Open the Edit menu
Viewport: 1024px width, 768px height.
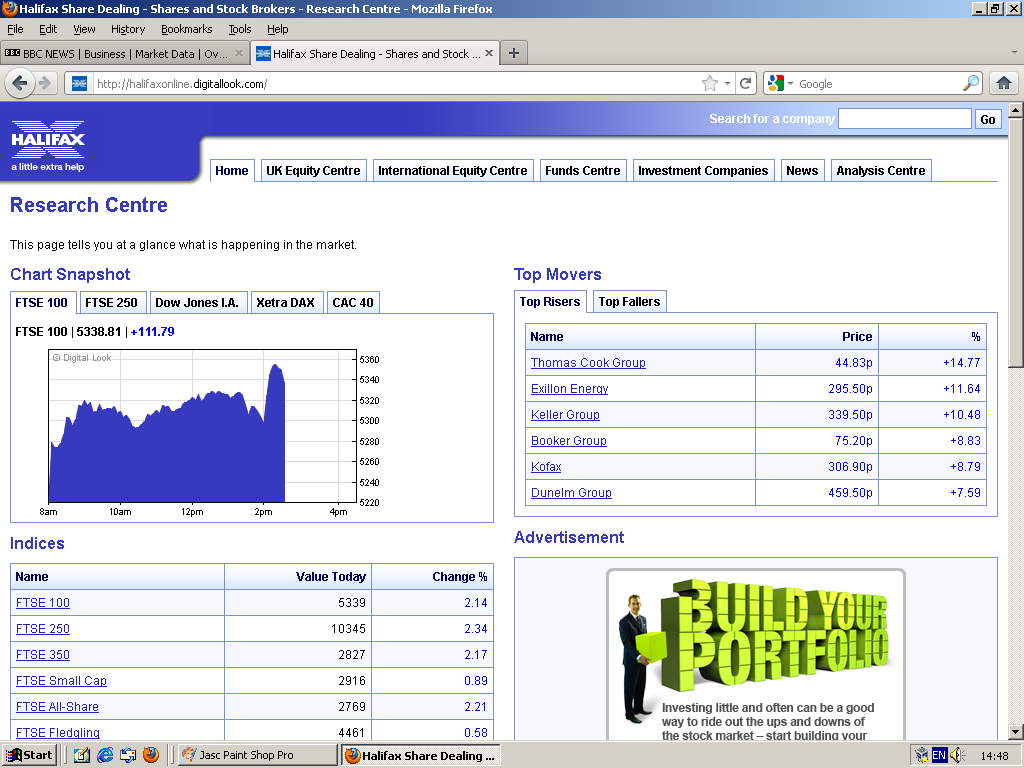click(48, 29)
